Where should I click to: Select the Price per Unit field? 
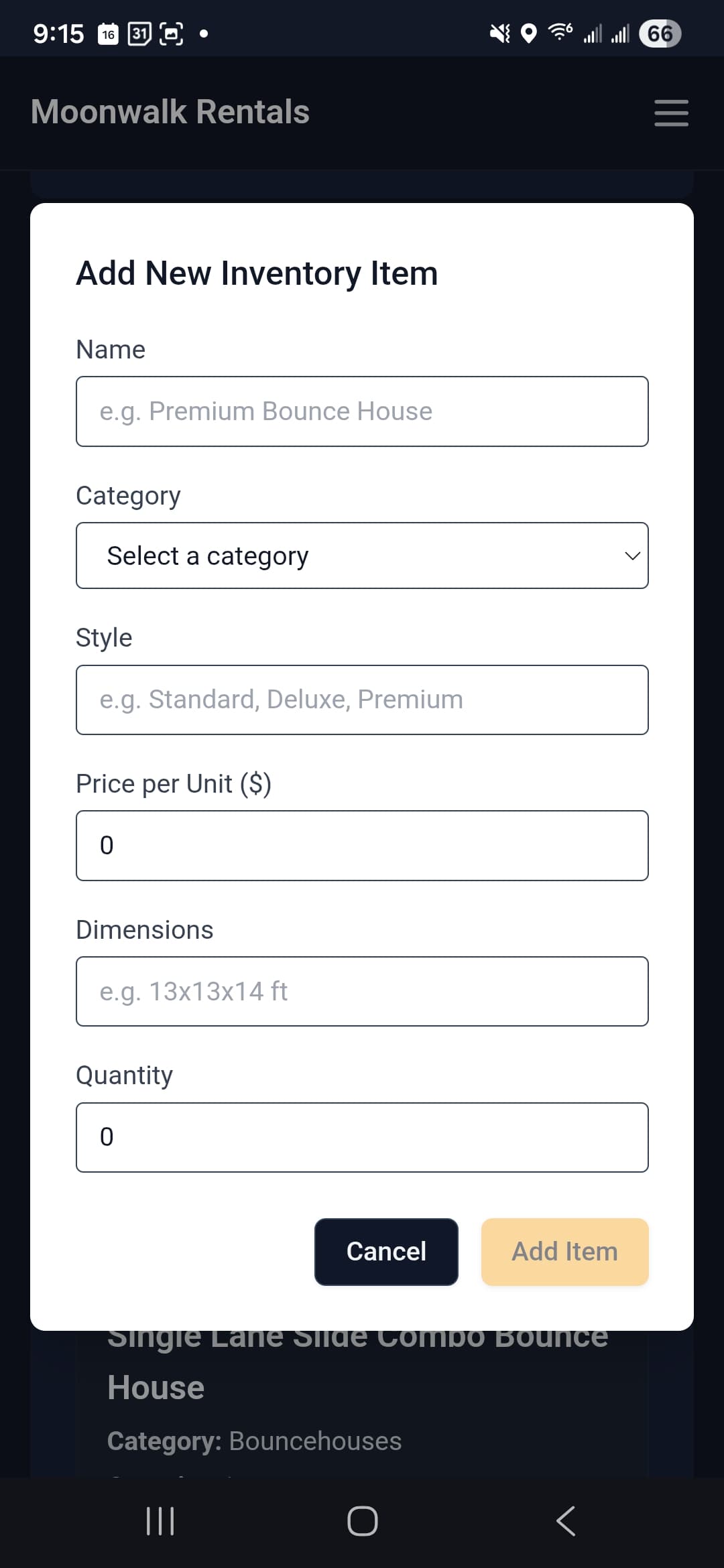pyautogui.click(x=362, y=846)
